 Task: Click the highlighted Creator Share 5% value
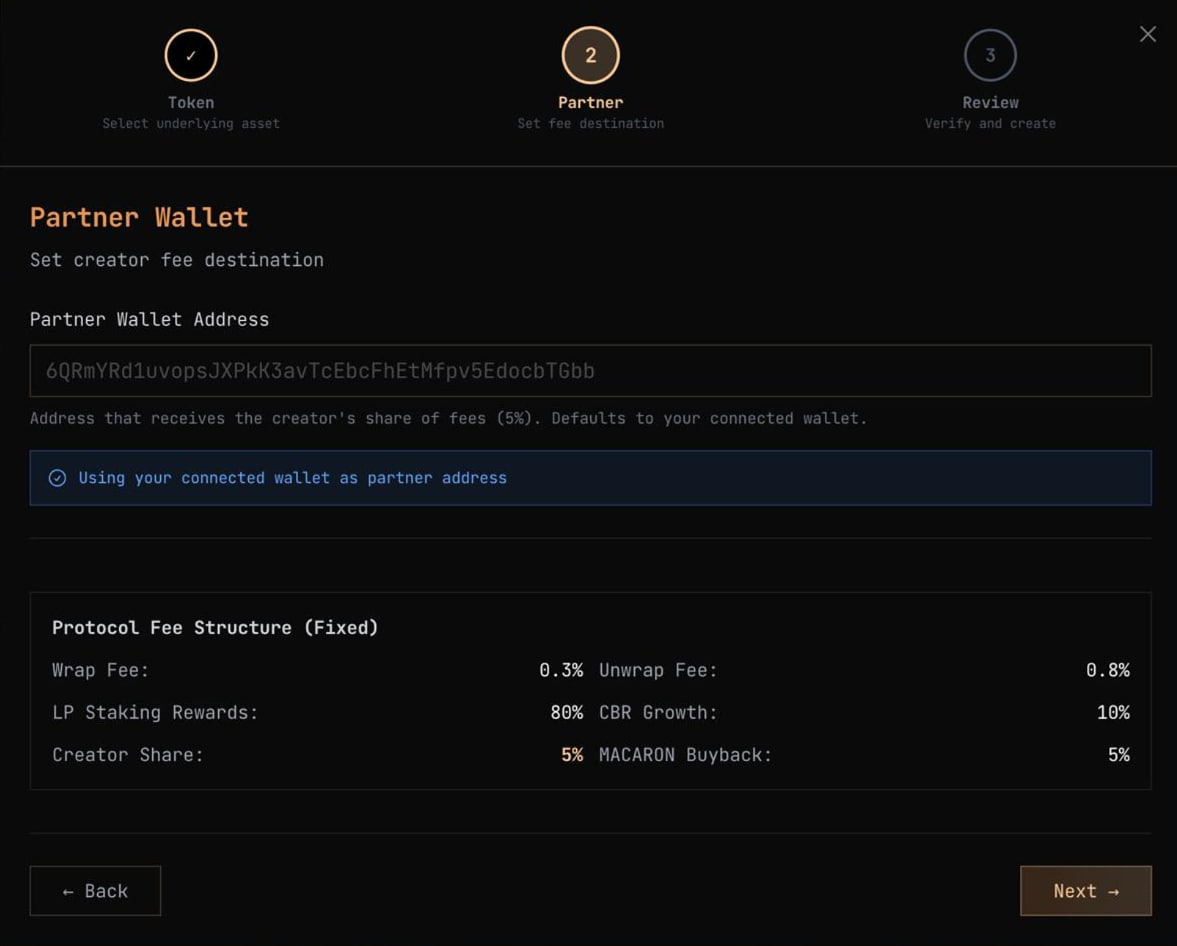tap(571, 755)
